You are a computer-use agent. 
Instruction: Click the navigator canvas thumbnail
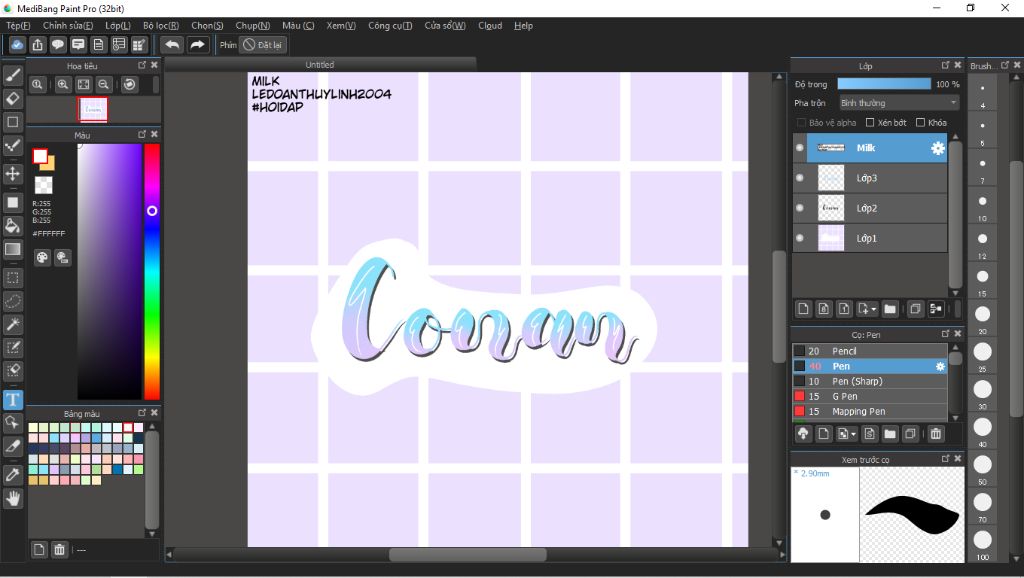93,109
